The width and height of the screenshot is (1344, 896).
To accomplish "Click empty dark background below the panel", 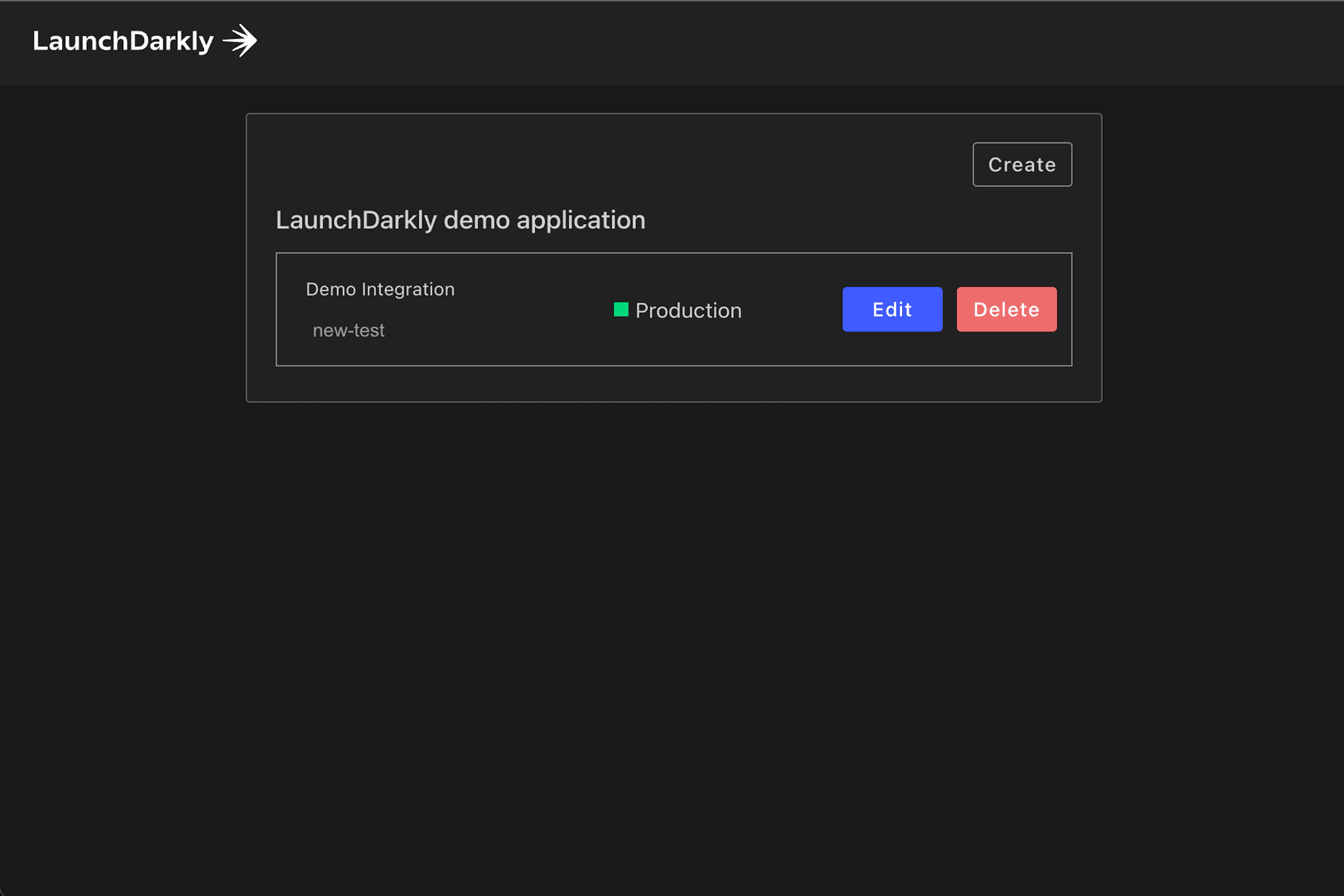I will [x=672, y=628].
